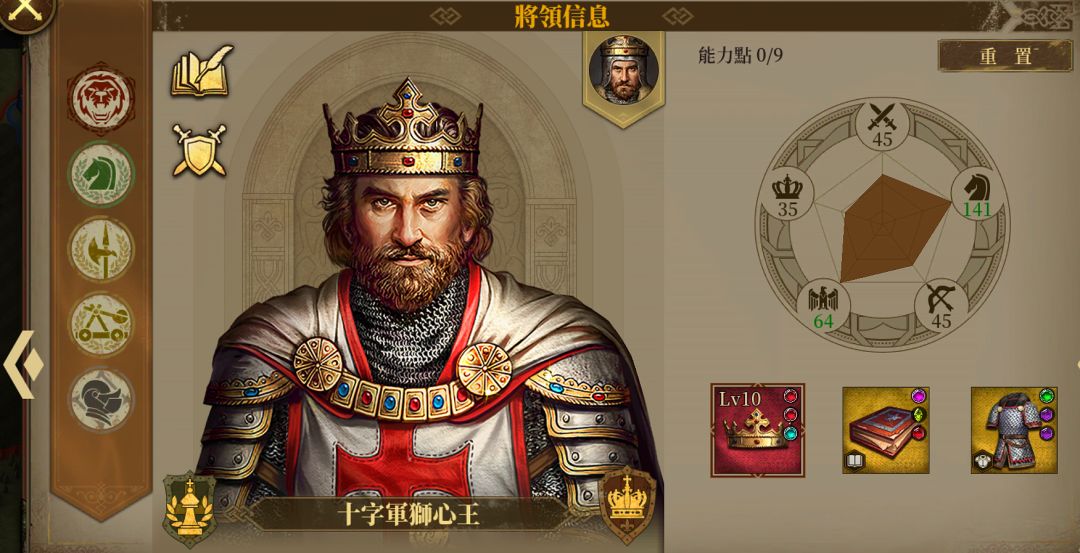Select the cavalry horse sidebar tab
This screenshot has width=1080, height=553.
click(x=101, y=174)
